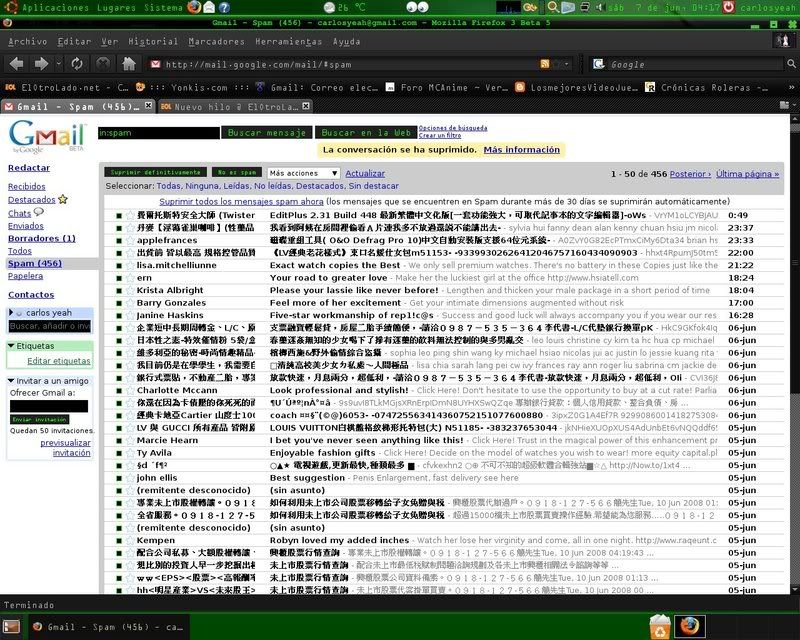This screenshot has width=800, height=640.
Task: Open the back/forward history dropdown arrow
Action: (59, 64)
